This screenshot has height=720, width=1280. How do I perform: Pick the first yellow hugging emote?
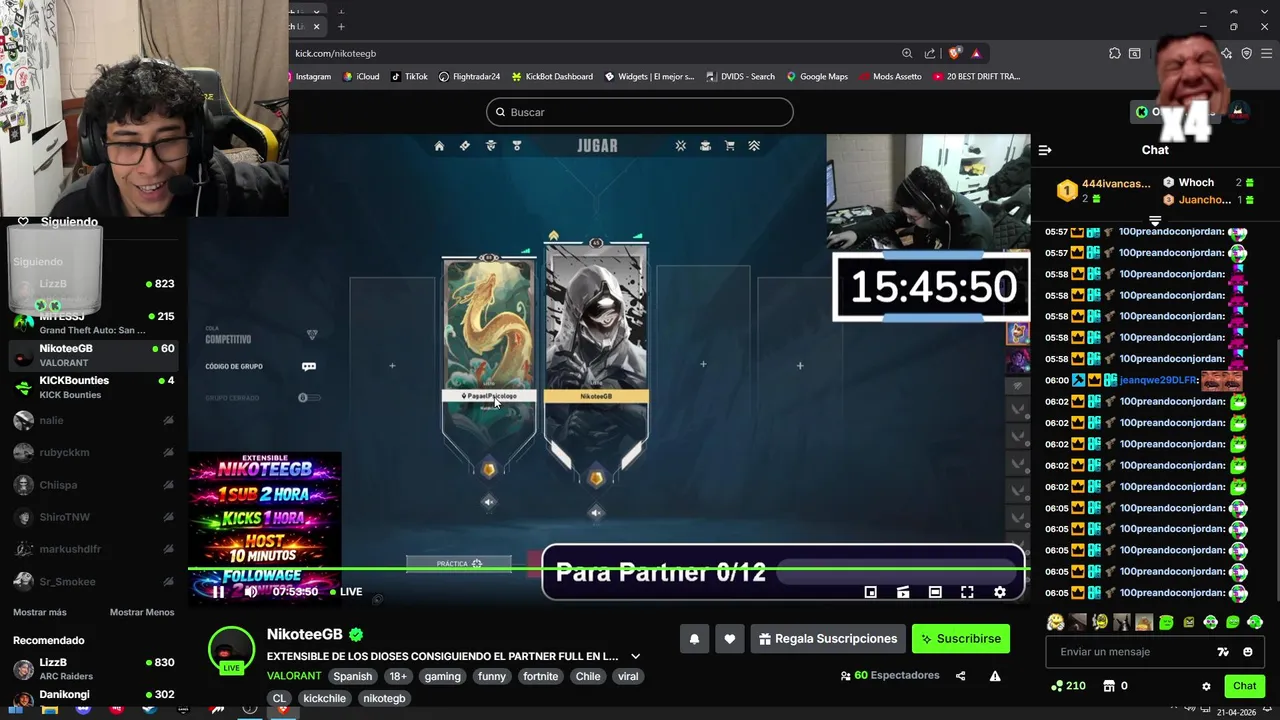(x=1055, y=622)
